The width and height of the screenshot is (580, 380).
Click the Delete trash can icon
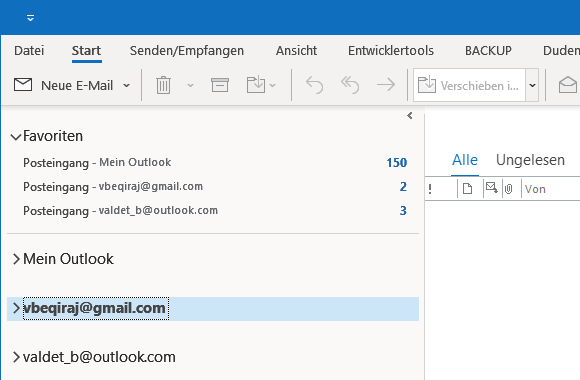click(x=163, y=85)
